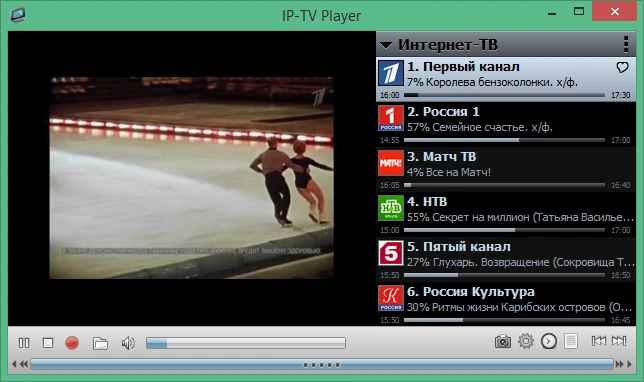Viewport: 644px width, 382px height.
Task: Go to previous channel
Action: [x=598, y=341]
